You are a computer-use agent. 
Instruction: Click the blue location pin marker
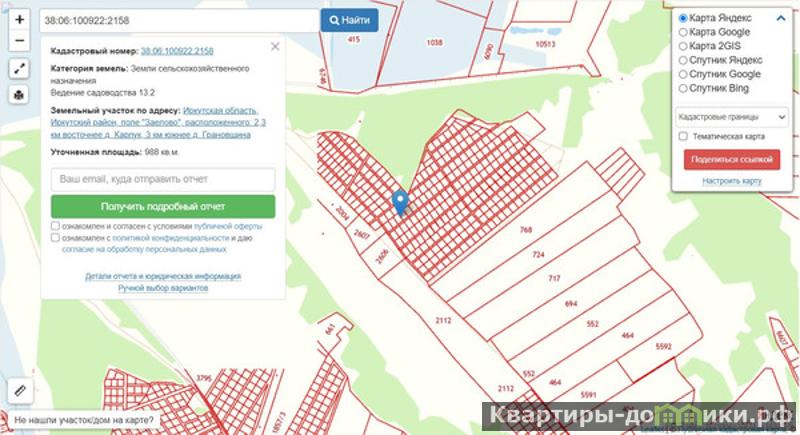coord(401,202)
